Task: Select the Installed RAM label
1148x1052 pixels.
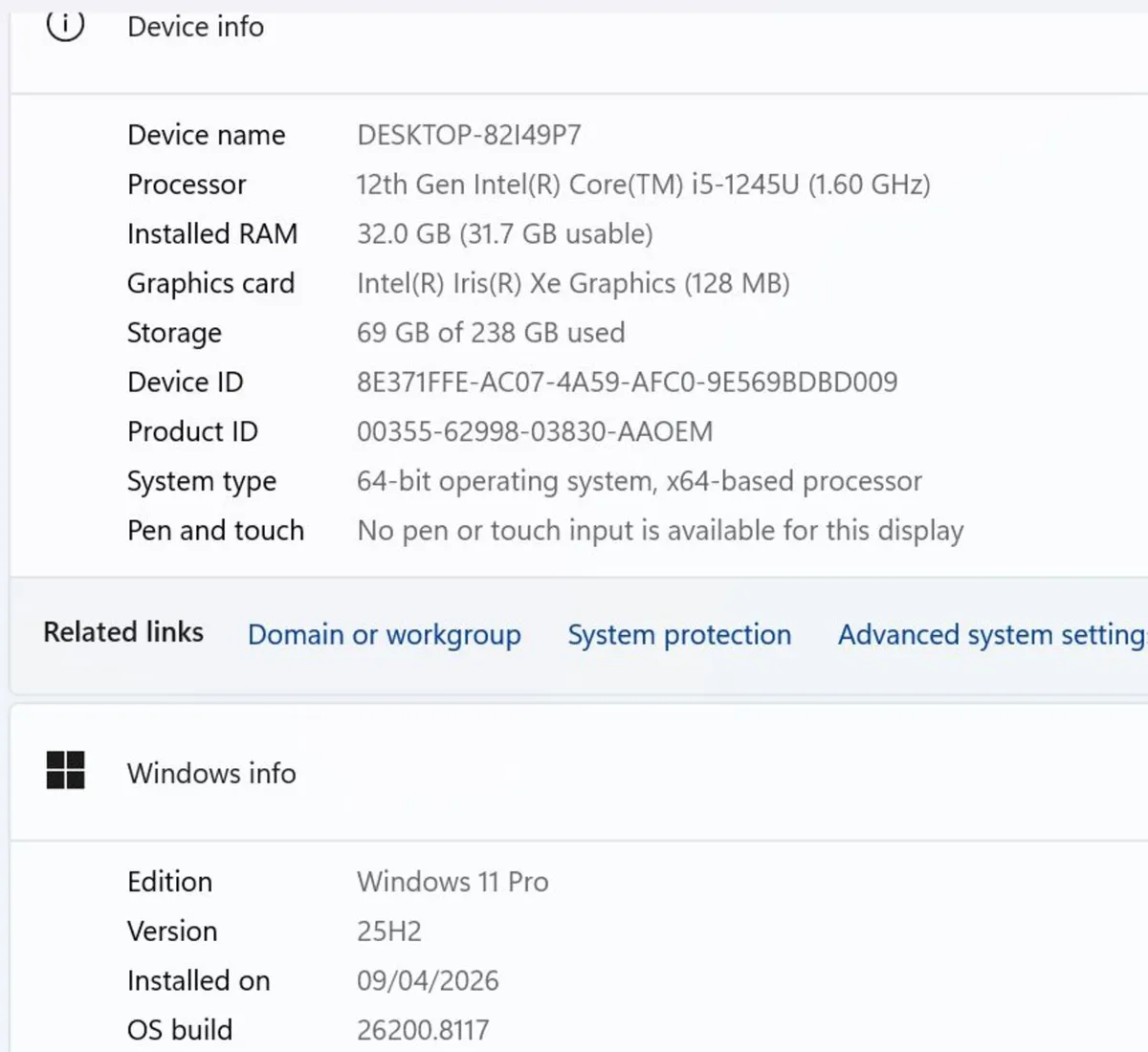Action: [211, 233]
